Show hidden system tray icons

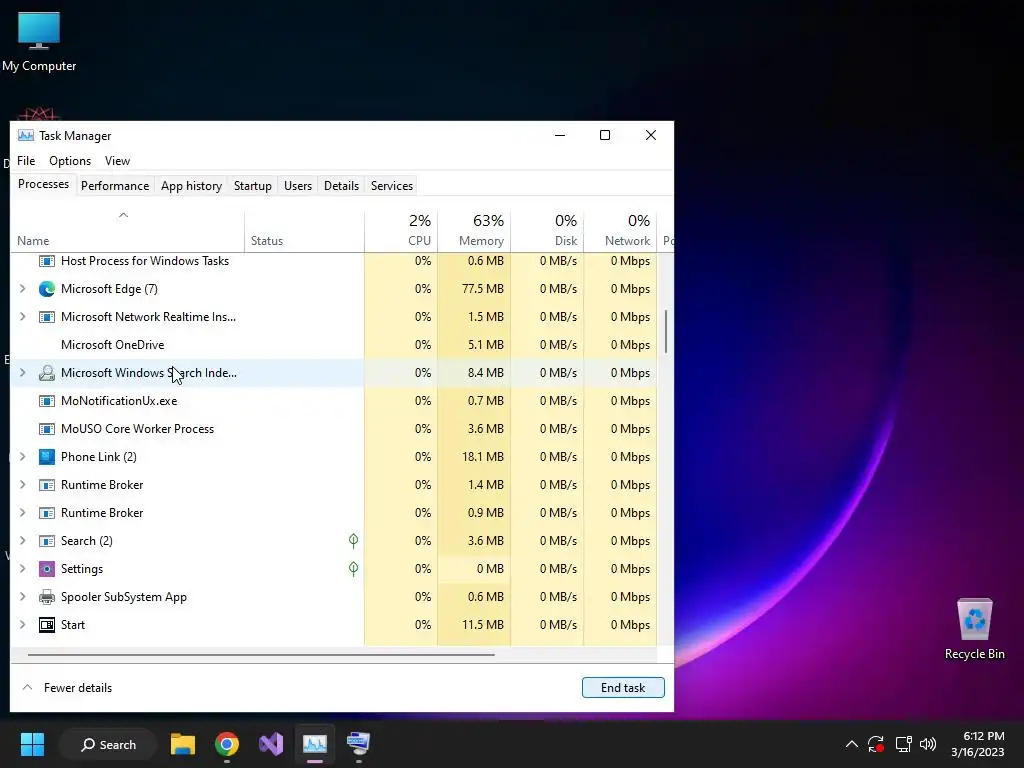click(852, 744)
